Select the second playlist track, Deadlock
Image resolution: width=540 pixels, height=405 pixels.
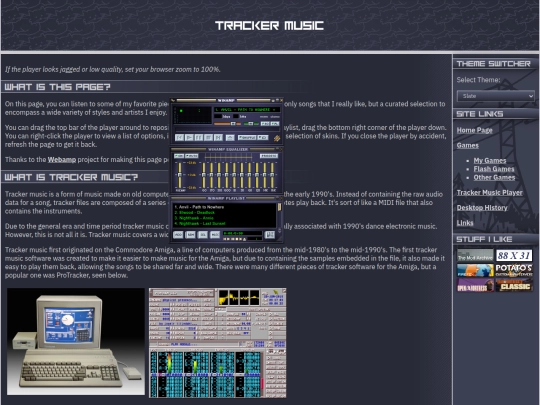coord(224,212)
